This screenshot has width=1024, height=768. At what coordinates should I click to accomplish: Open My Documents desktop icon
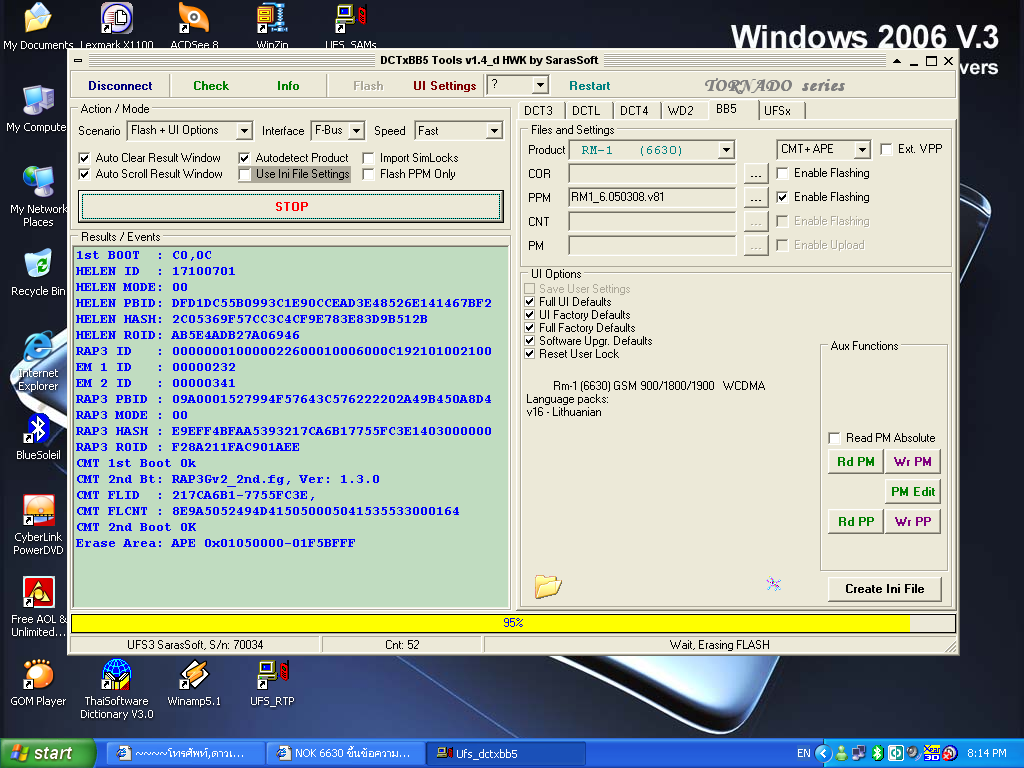click(x=38, y=26)
